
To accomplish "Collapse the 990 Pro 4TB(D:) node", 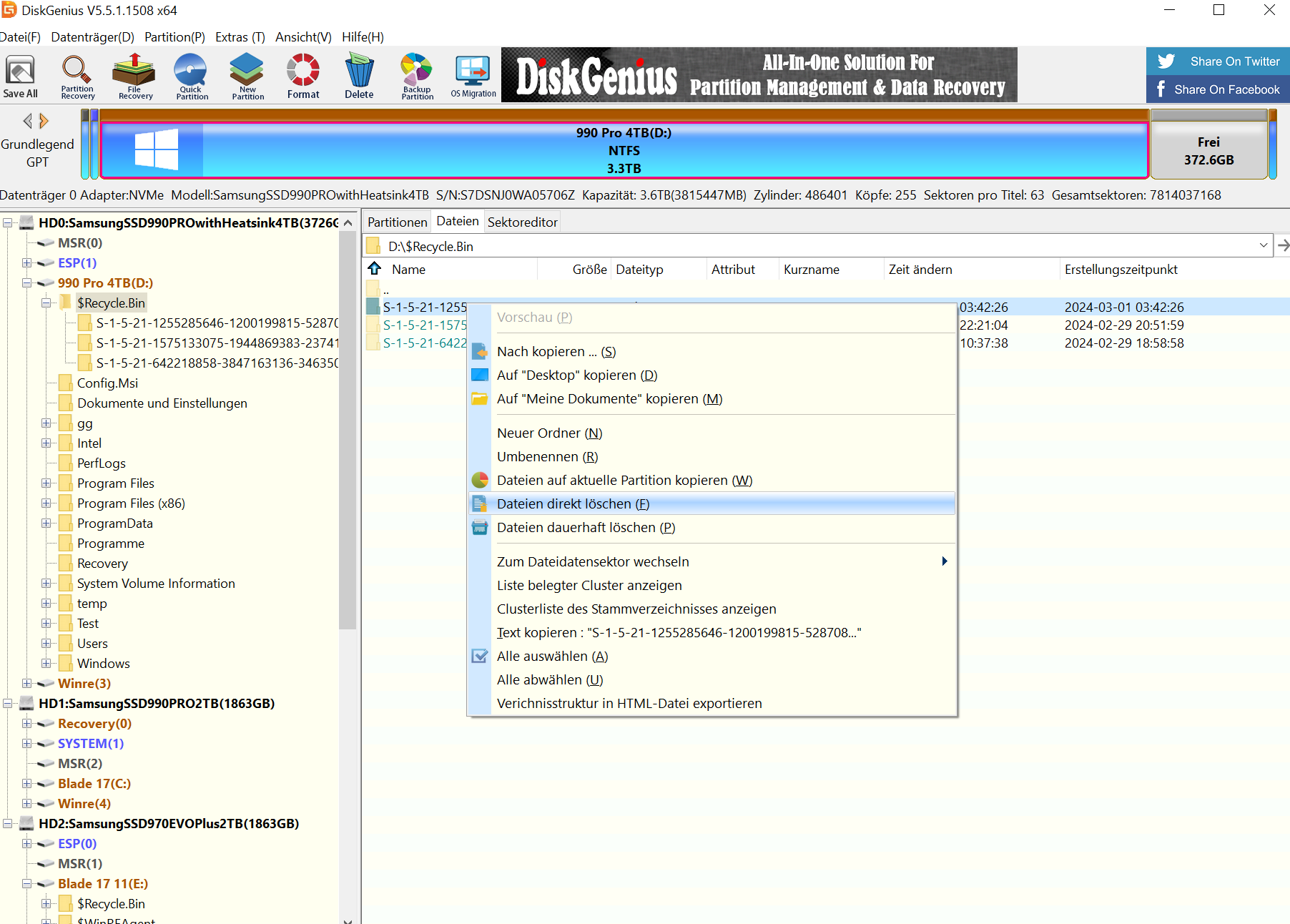I will point(26,283).
